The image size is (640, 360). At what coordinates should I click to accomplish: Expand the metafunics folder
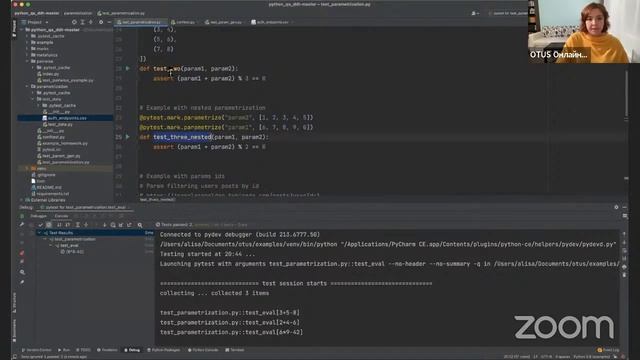[x=27, y=55]
